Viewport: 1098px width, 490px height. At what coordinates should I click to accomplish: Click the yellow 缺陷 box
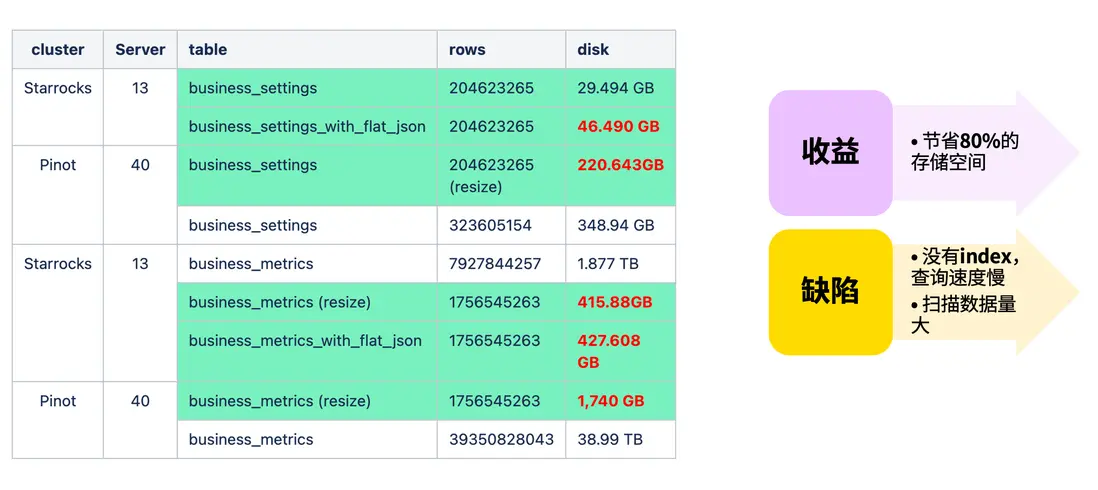tap(830, 292)
